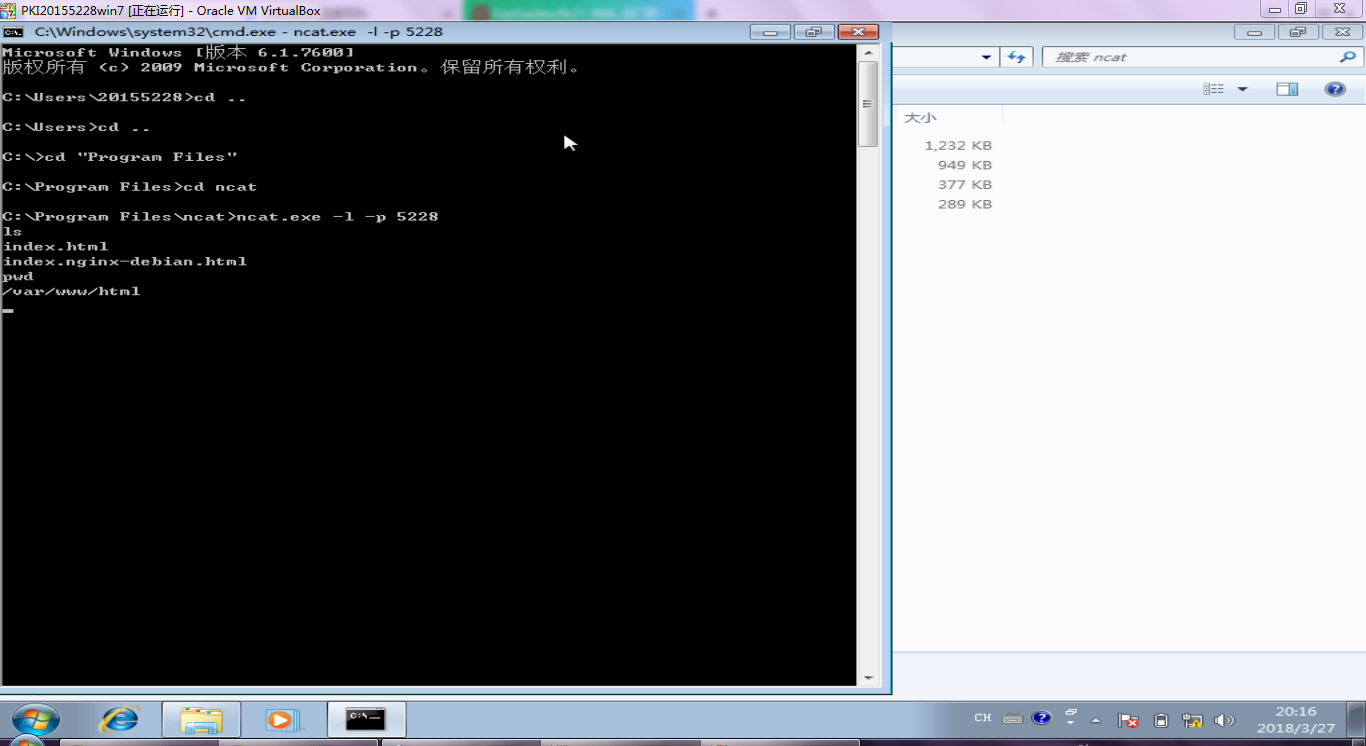
Task: Restore down the Explorer ncat window
Action: (1297, 32)
